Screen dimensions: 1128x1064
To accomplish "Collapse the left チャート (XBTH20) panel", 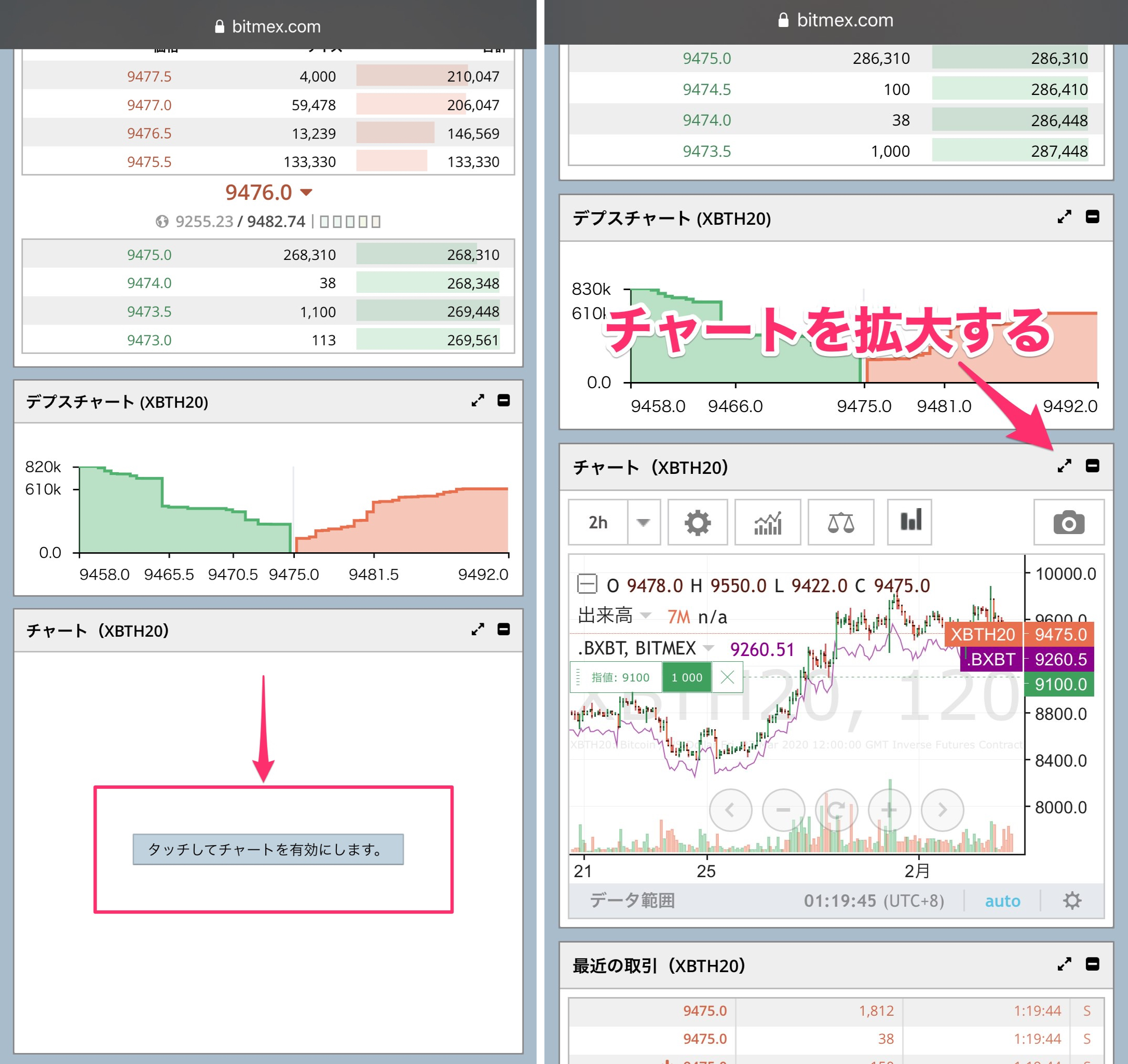I will pos(504,630).
